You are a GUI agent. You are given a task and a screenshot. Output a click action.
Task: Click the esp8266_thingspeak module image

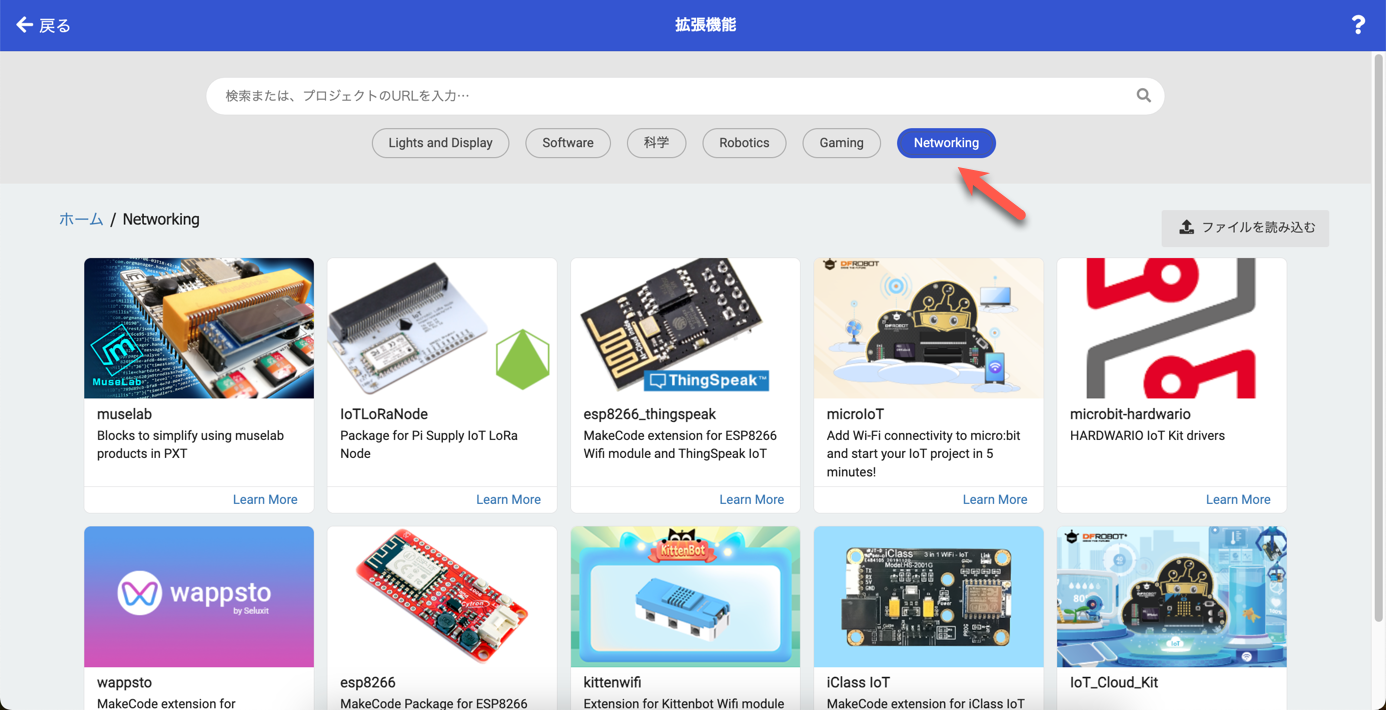(685, 328)
